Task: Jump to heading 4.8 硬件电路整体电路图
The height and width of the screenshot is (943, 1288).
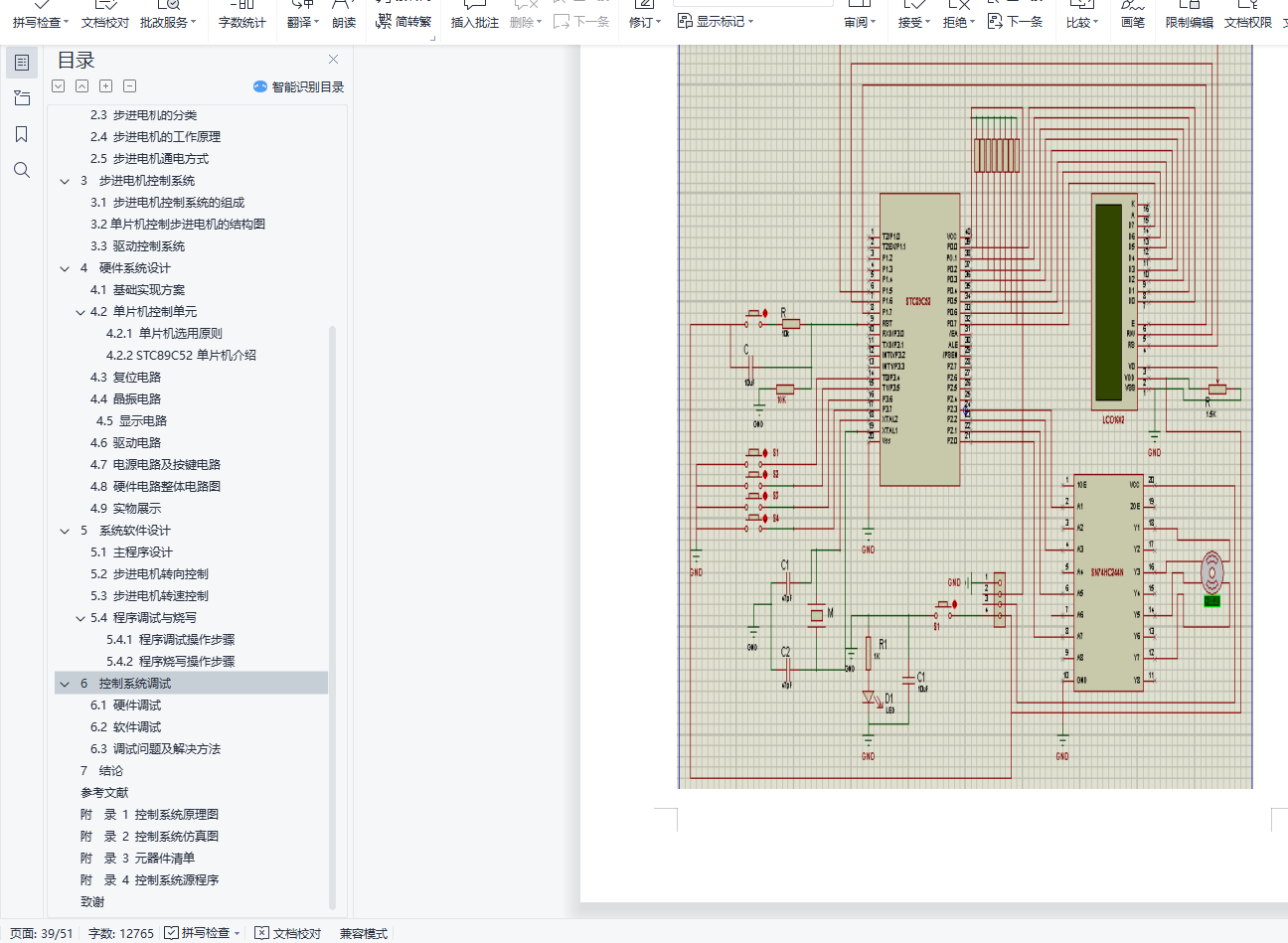Action: (x=156, y=487)
